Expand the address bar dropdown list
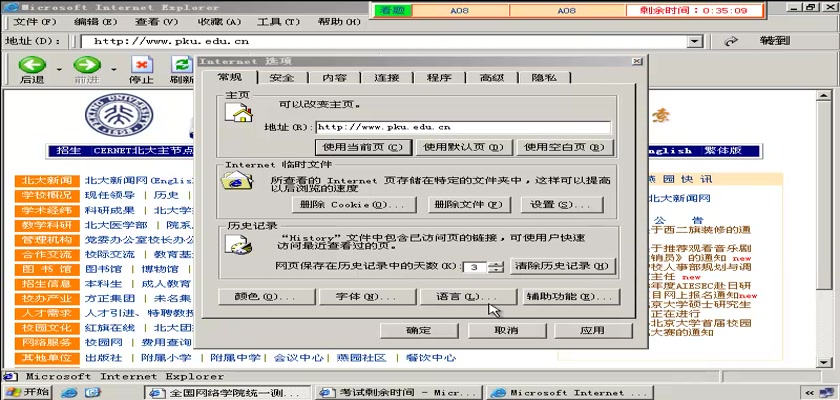The height and width of the screenshot is (400, 840). (695, 41)
